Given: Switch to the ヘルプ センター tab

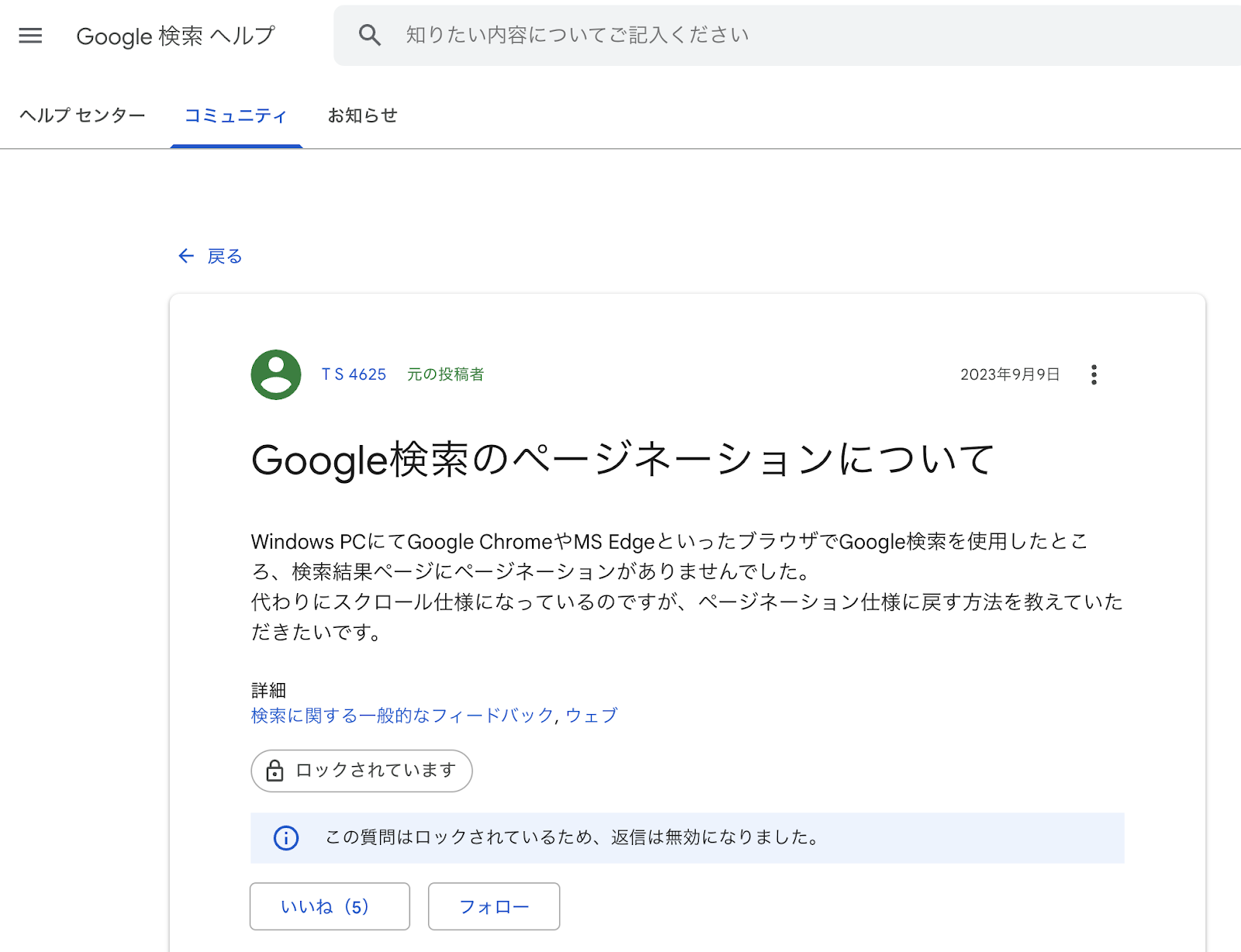Looking at the screenshot, I should (82, 116).
